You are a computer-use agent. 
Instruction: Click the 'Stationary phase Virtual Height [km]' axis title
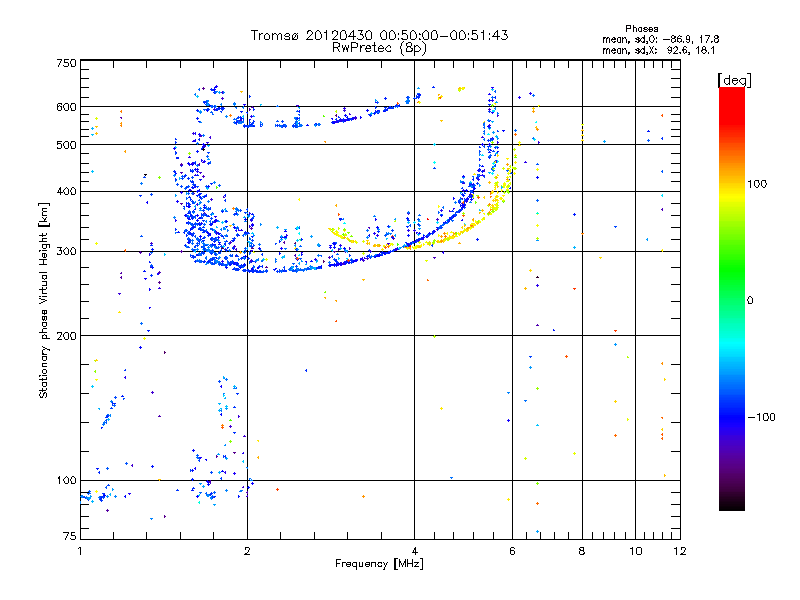(x=44, y=300)
